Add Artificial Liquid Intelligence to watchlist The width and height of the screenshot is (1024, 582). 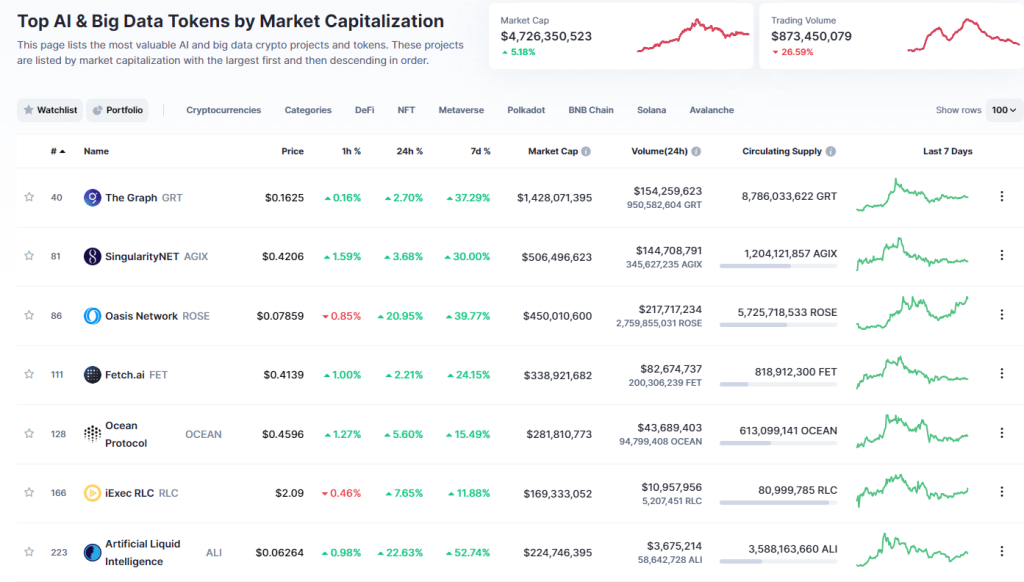point(28,551)
